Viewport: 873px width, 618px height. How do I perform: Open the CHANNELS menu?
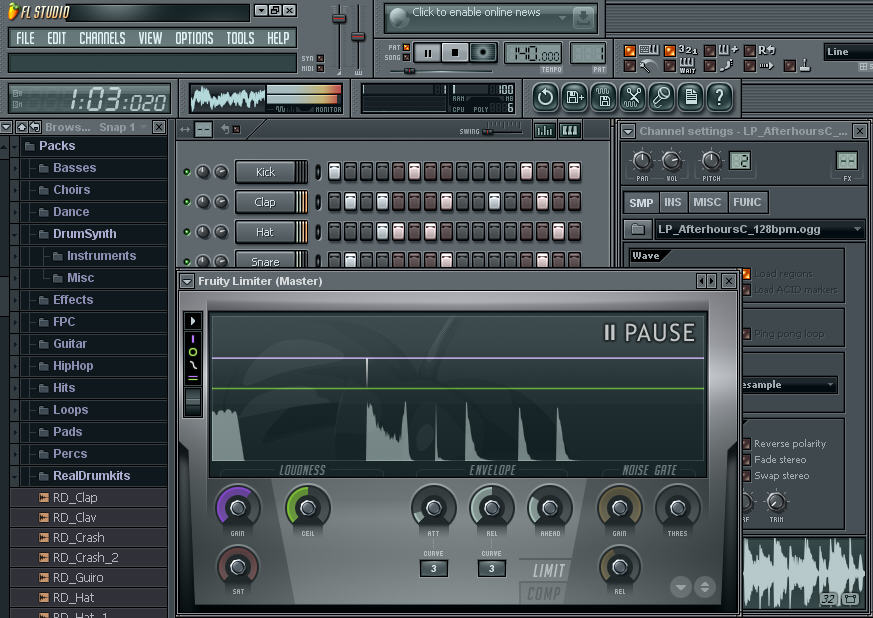pos(102,38)
